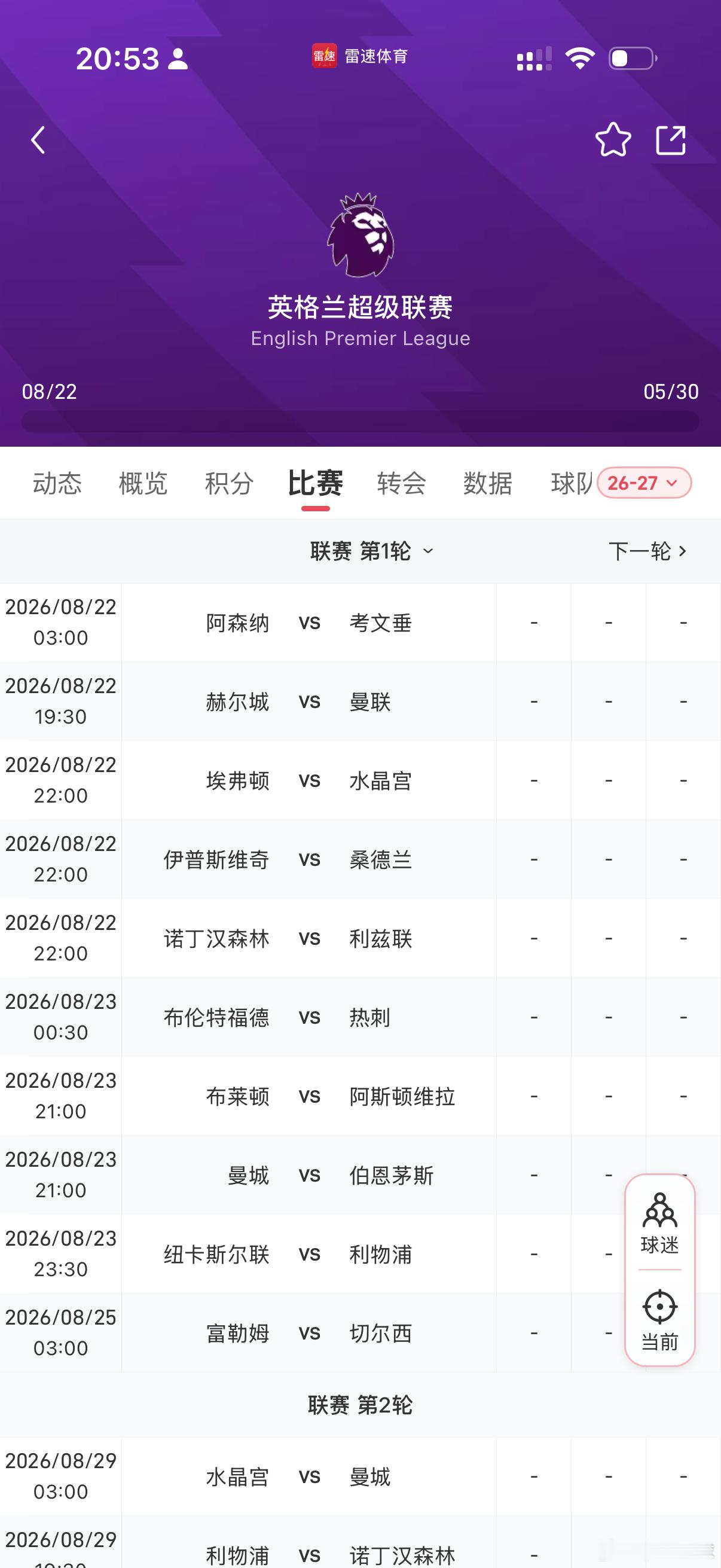This screenshot has width=721, height=1568.
Task: Tap team name 布莱顿
Action: tap(237, 1096)
